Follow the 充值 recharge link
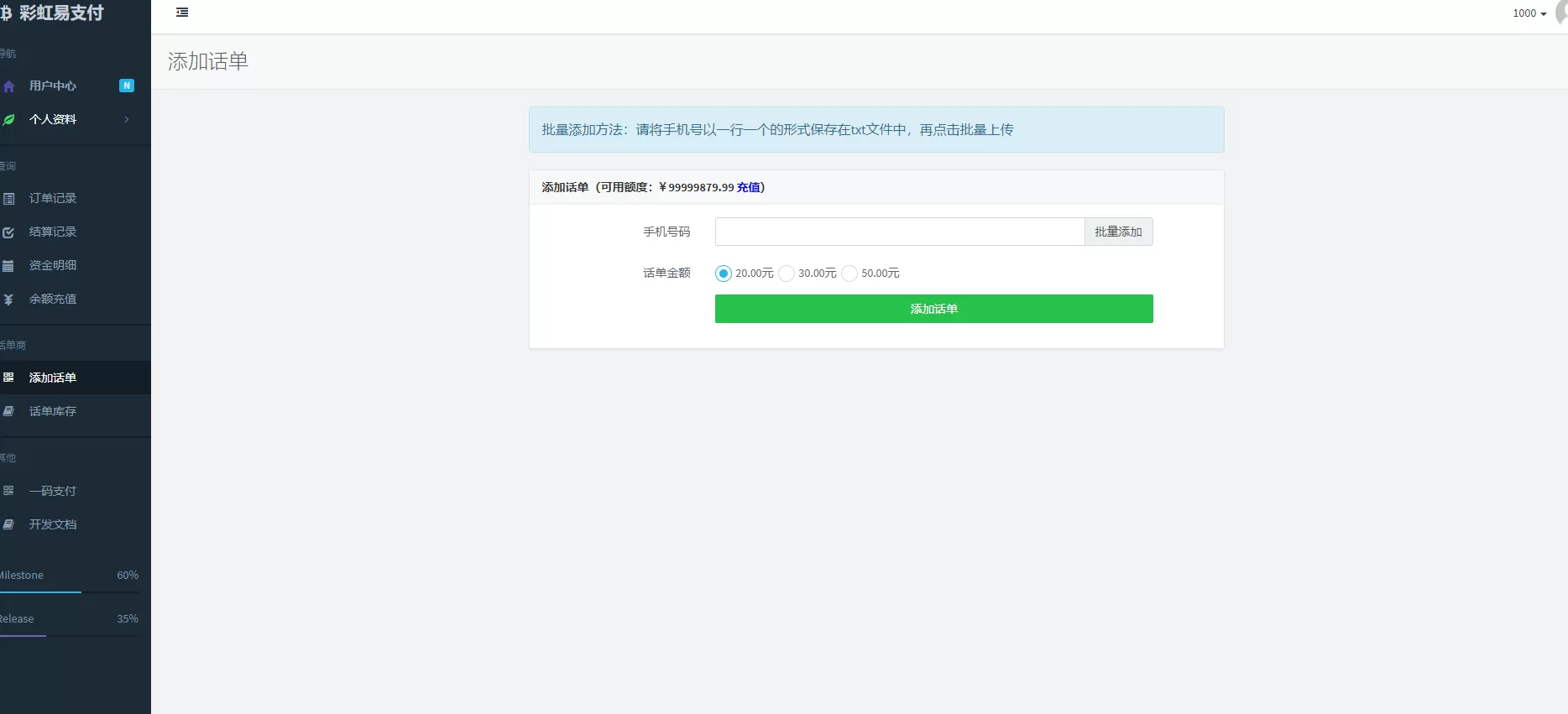Screen dimensions: 1568x714 point(748,187)
